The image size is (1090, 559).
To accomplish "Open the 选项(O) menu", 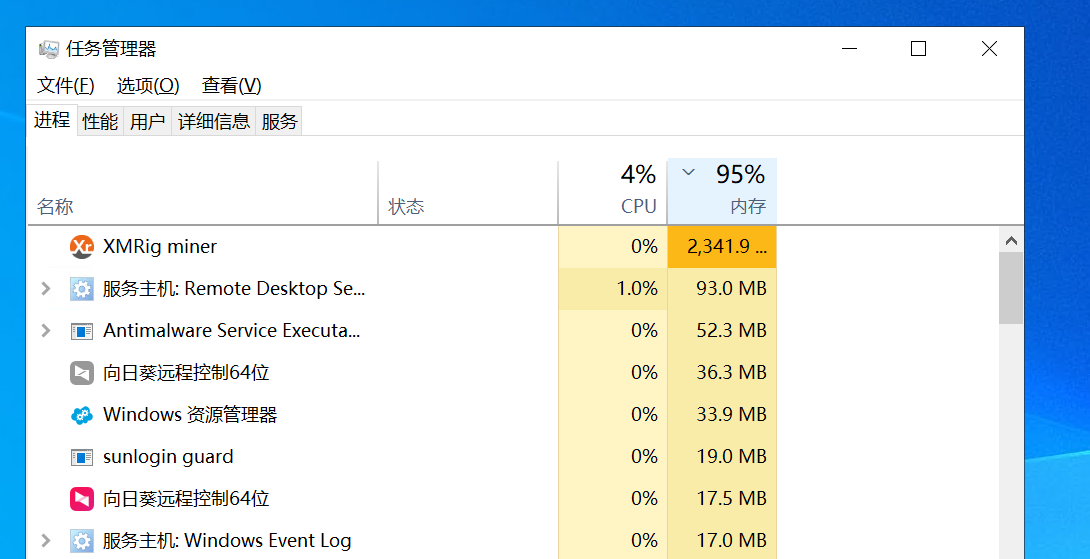I will (x=148, y=86).
